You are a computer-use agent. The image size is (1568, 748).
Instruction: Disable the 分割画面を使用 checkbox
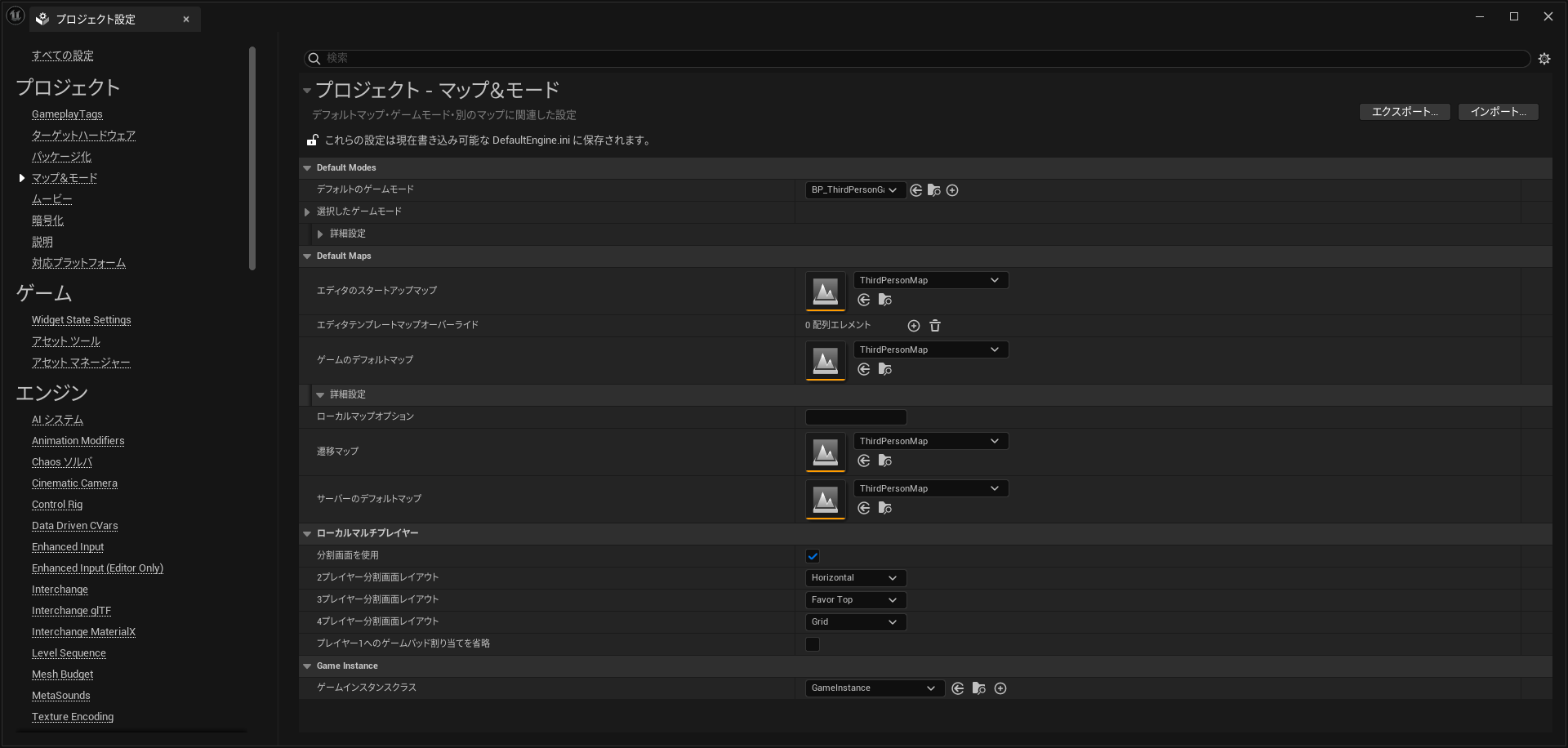pyautogui.click(x=813, y=556)
